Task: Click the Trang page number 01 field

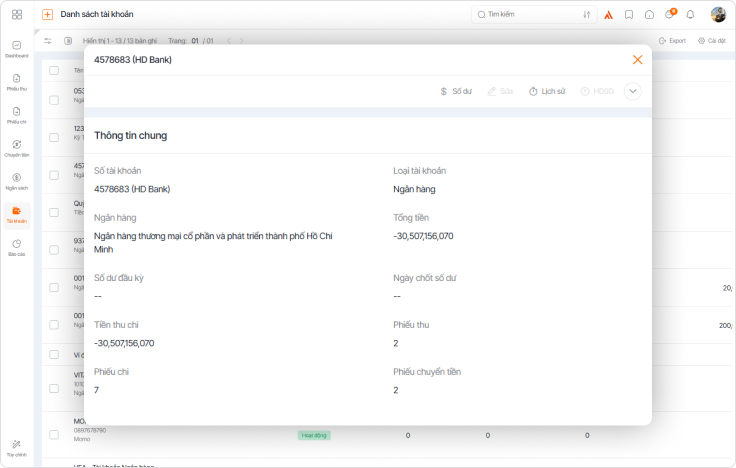Action: (x=195, y=41)
